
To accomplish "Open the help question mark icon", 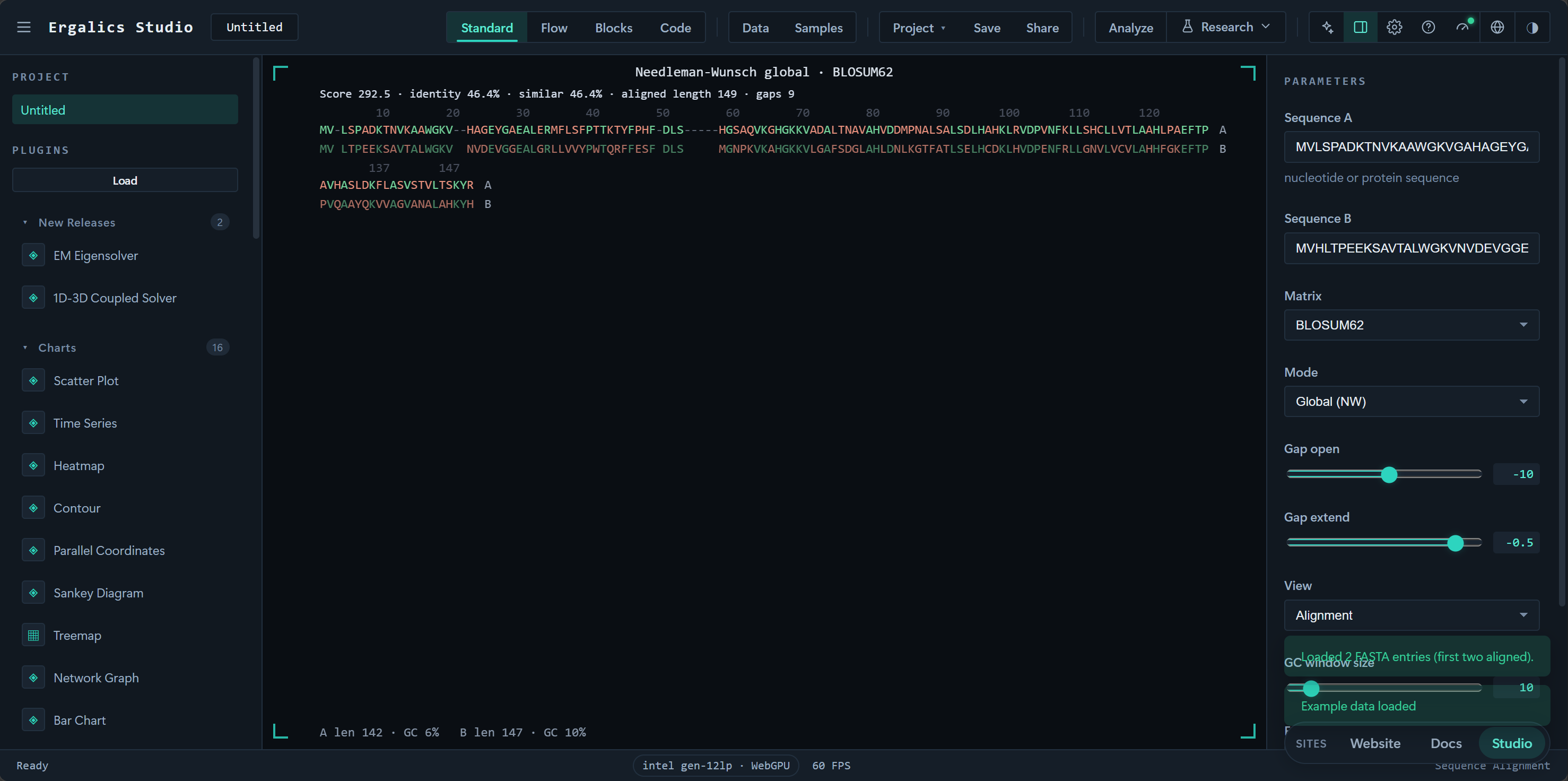I will 1428,28.
